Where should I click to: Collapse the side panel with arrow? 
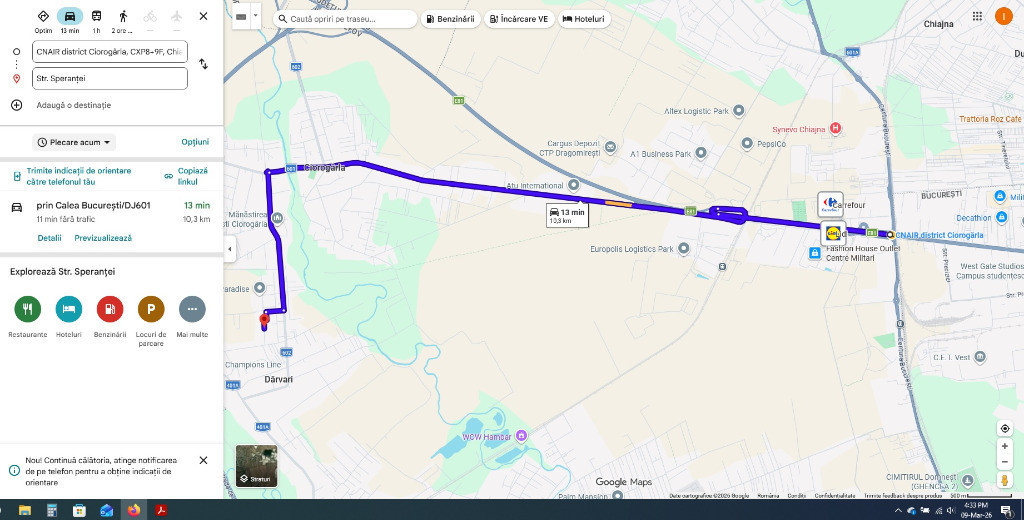[x=230, y=249]
